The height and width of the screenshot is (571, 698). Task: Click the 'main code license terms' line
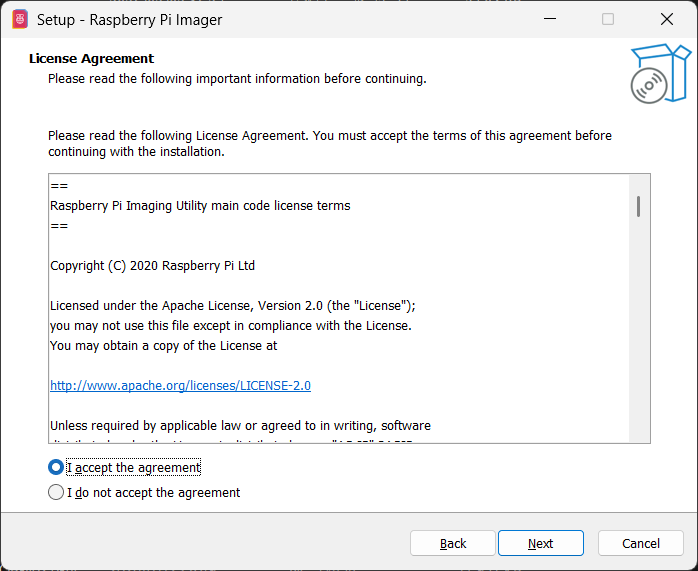tap(200, 206)
